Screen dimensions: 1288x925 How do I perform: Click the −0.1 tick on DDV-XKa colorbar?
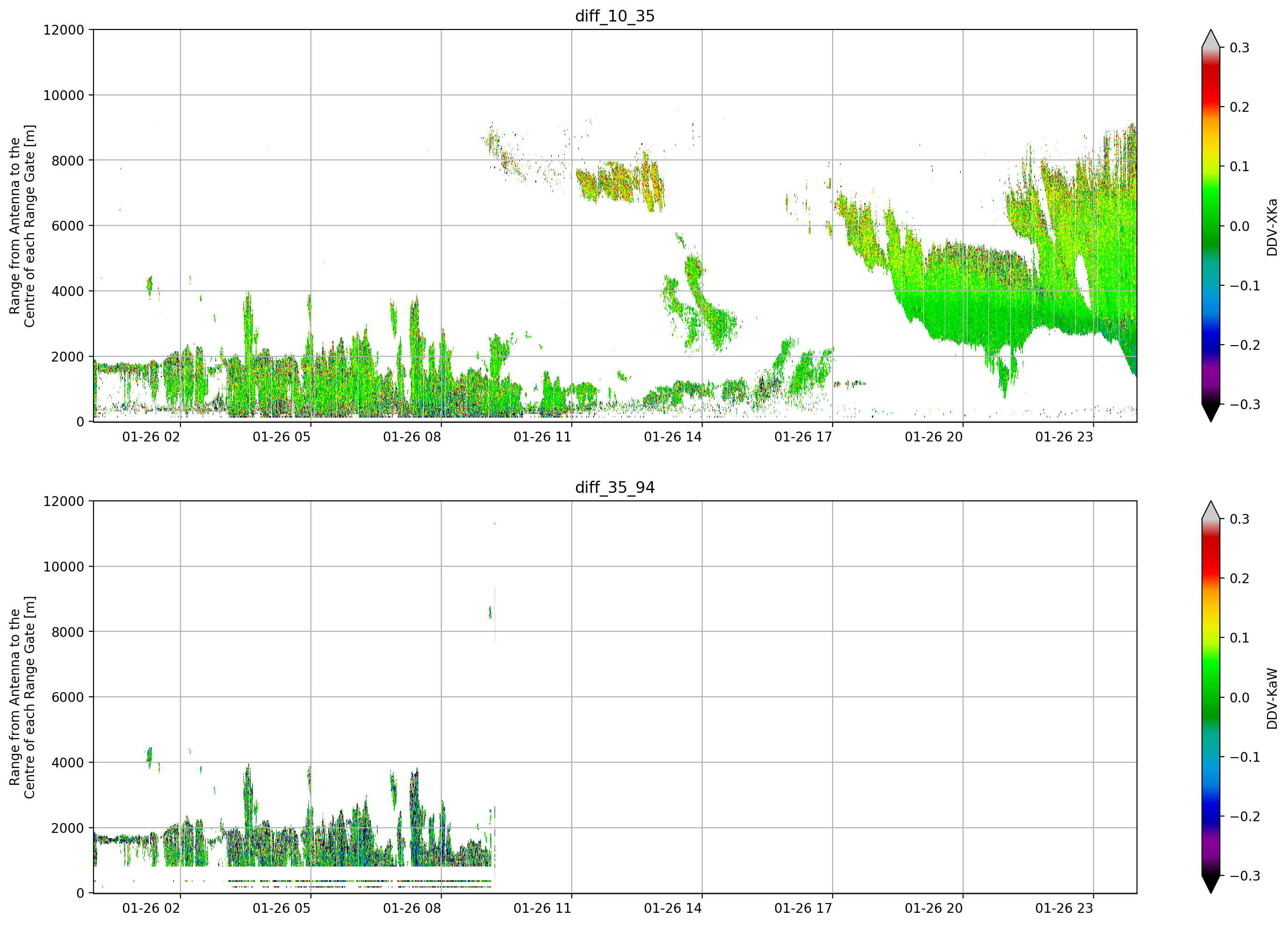click(1245, 285)
